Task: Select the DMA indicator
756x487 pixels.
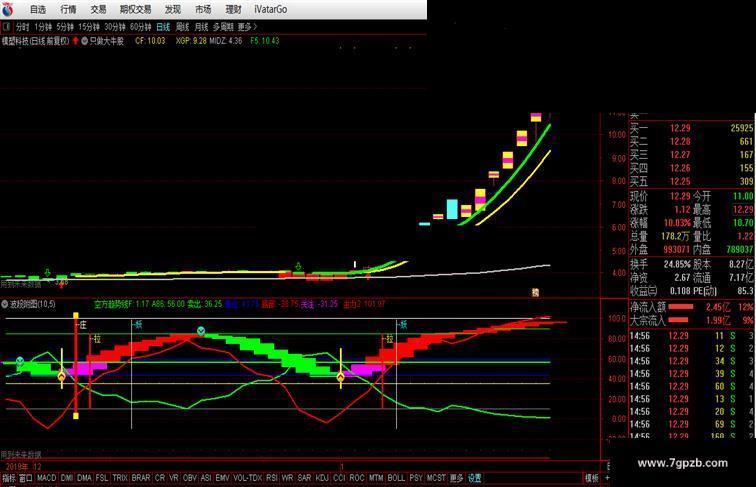Action: 84,478
